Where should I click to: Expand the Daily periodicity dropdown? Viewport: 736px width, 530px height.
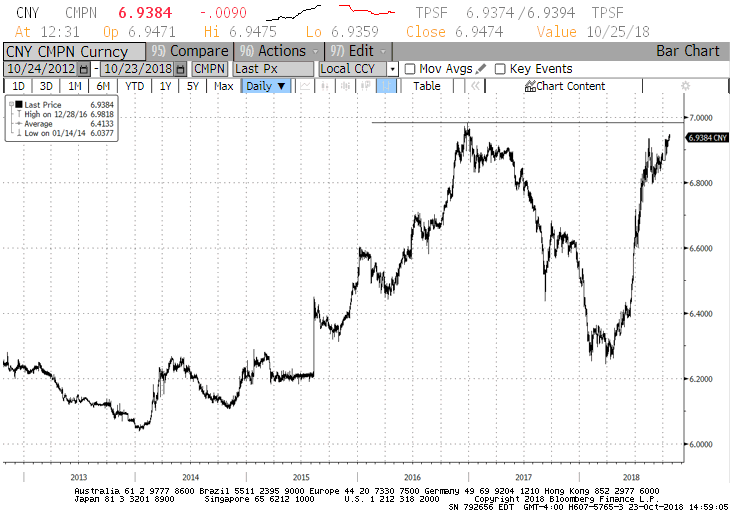[x=267, y=86]
